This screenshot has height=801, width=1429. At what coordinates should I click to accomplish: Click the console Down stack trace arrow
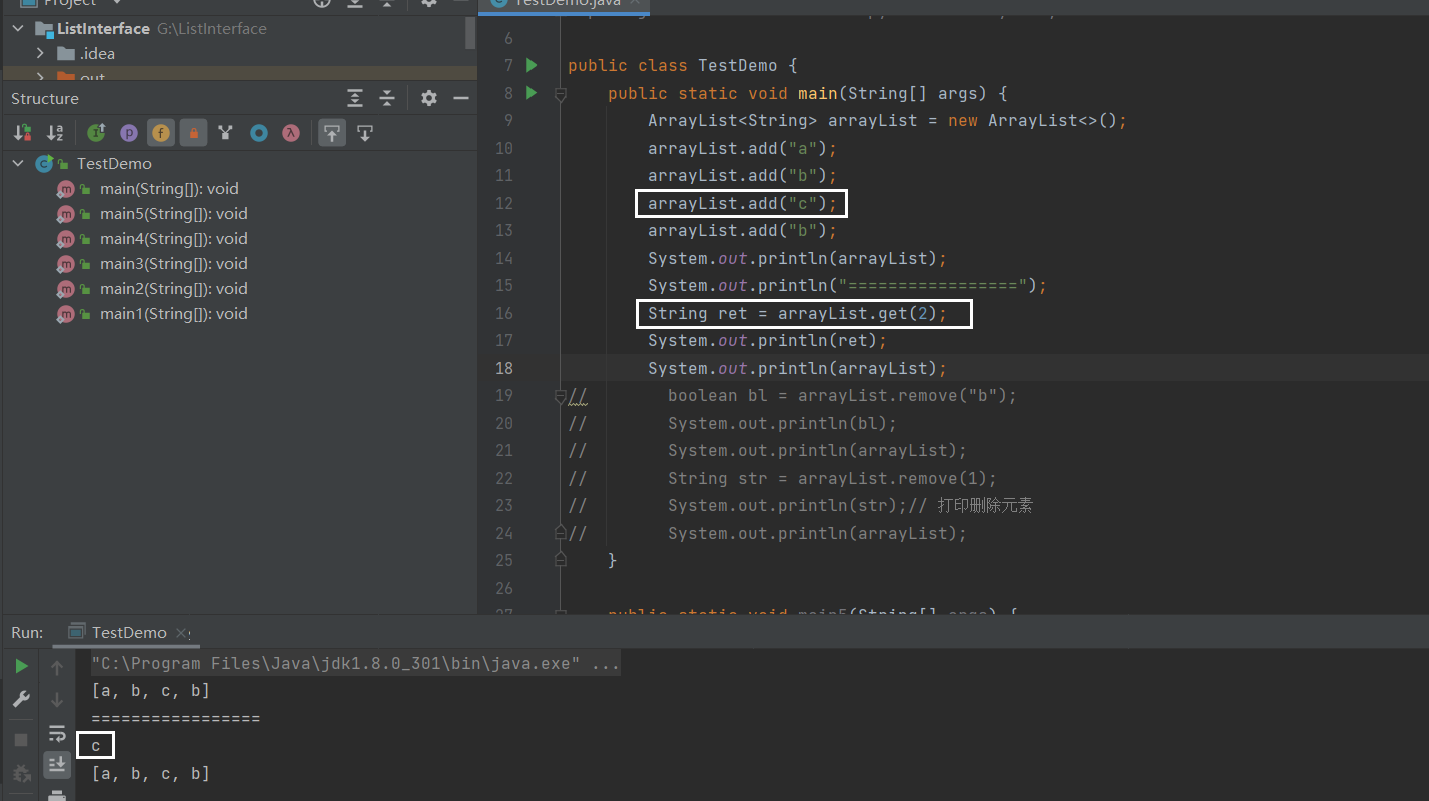[57, 700]
